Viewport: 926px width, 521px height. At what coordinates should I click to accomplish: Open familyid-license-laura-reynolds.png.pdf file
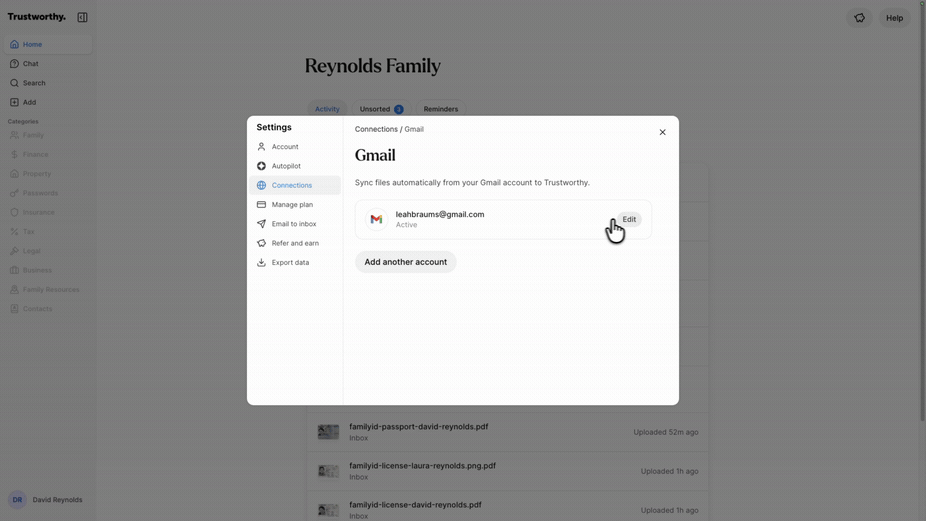[x=507, y=471]
